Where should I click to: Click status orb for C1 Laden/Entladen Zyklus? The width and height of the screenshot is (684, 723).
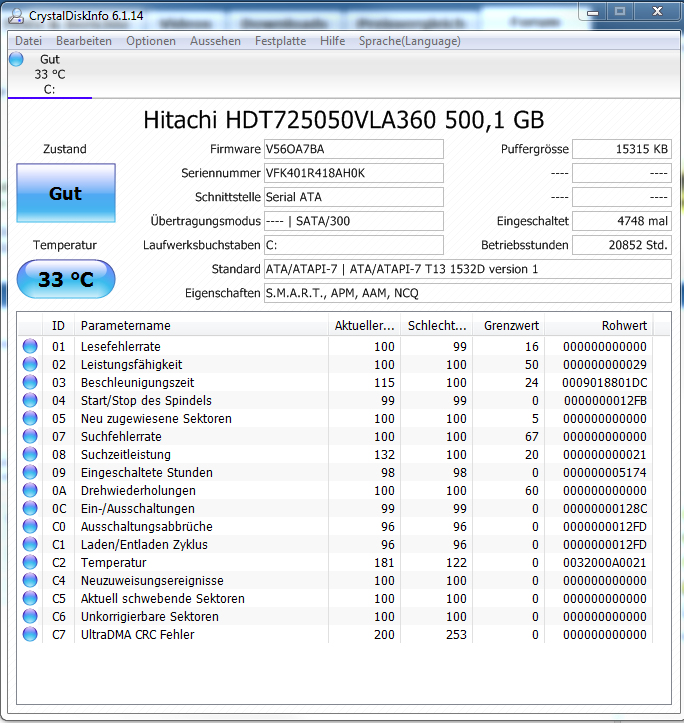point(30,544)
